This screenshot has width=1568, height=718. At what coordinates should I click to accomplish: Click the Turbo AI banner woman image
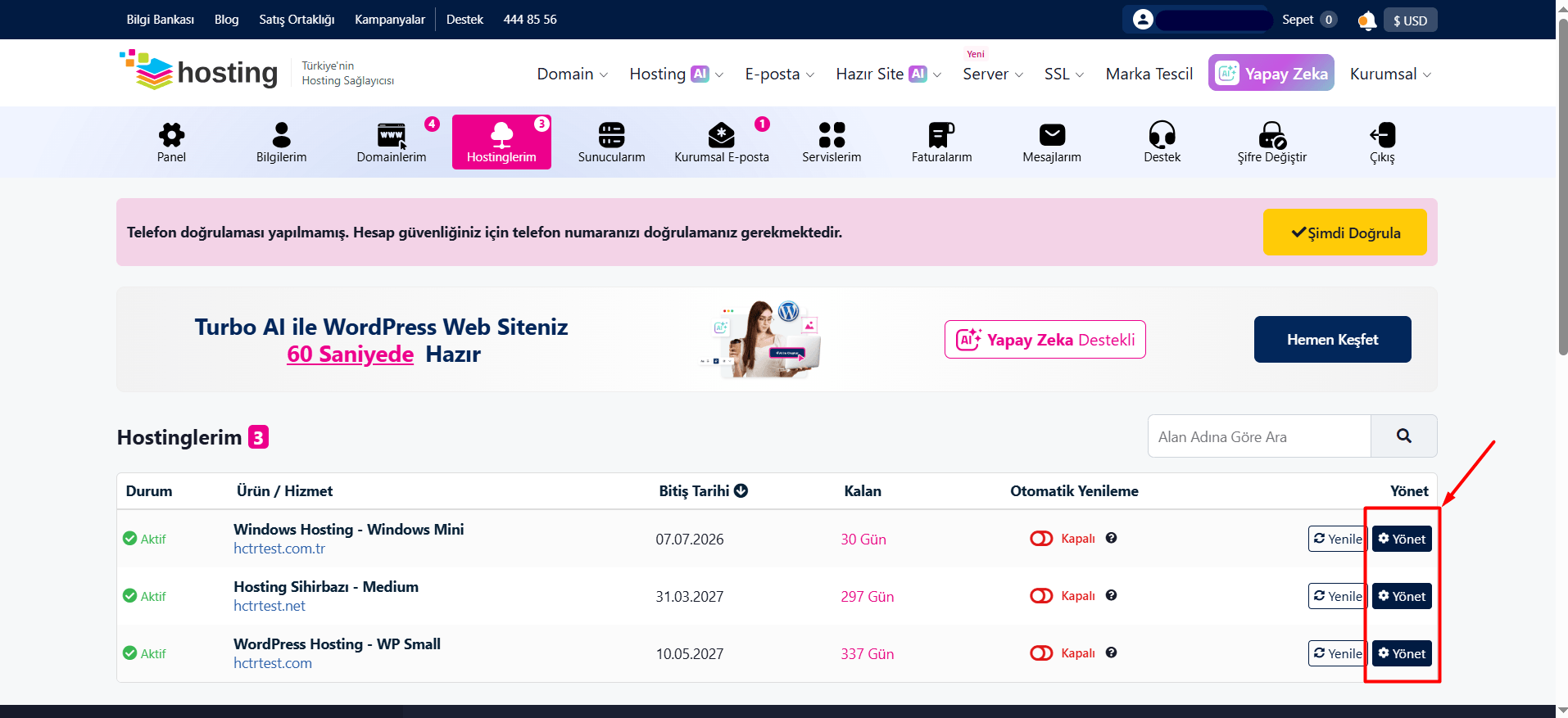(x=760, y=339)
